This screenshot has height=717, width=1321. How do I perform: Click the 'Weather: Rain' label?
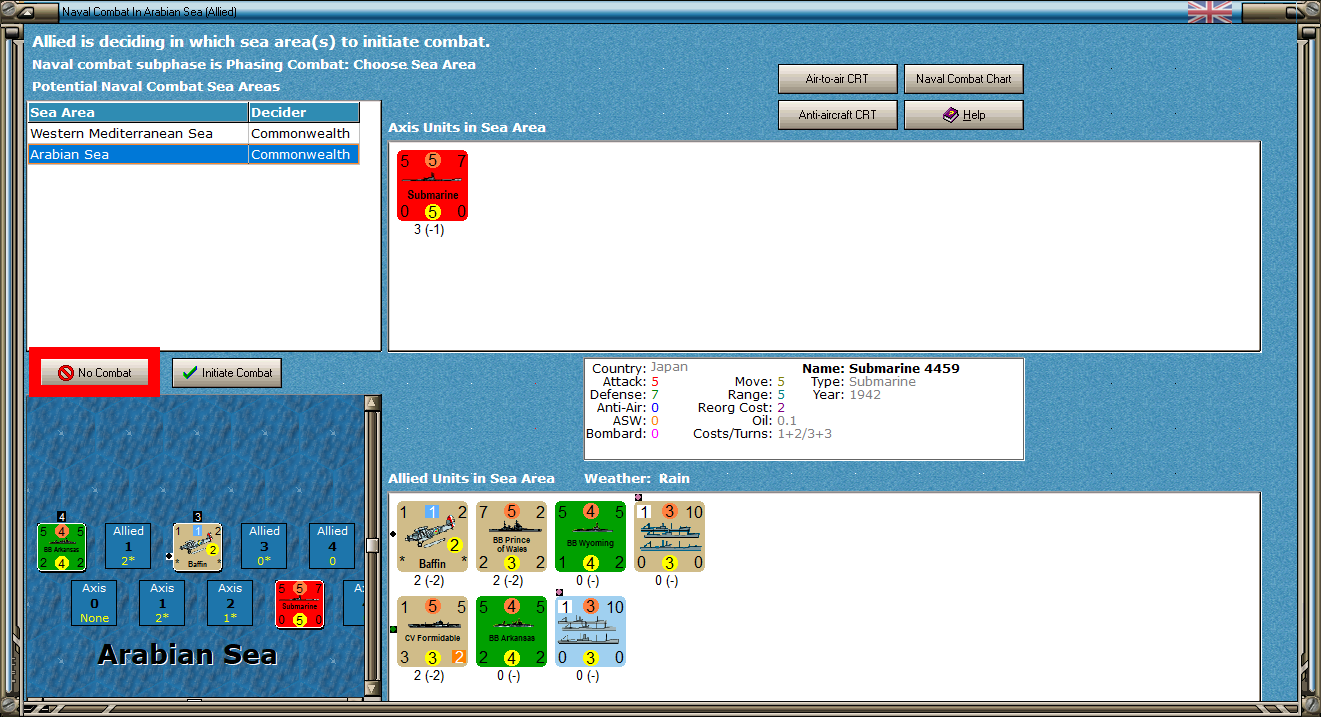pyautogui.click(x=637, y=479)
